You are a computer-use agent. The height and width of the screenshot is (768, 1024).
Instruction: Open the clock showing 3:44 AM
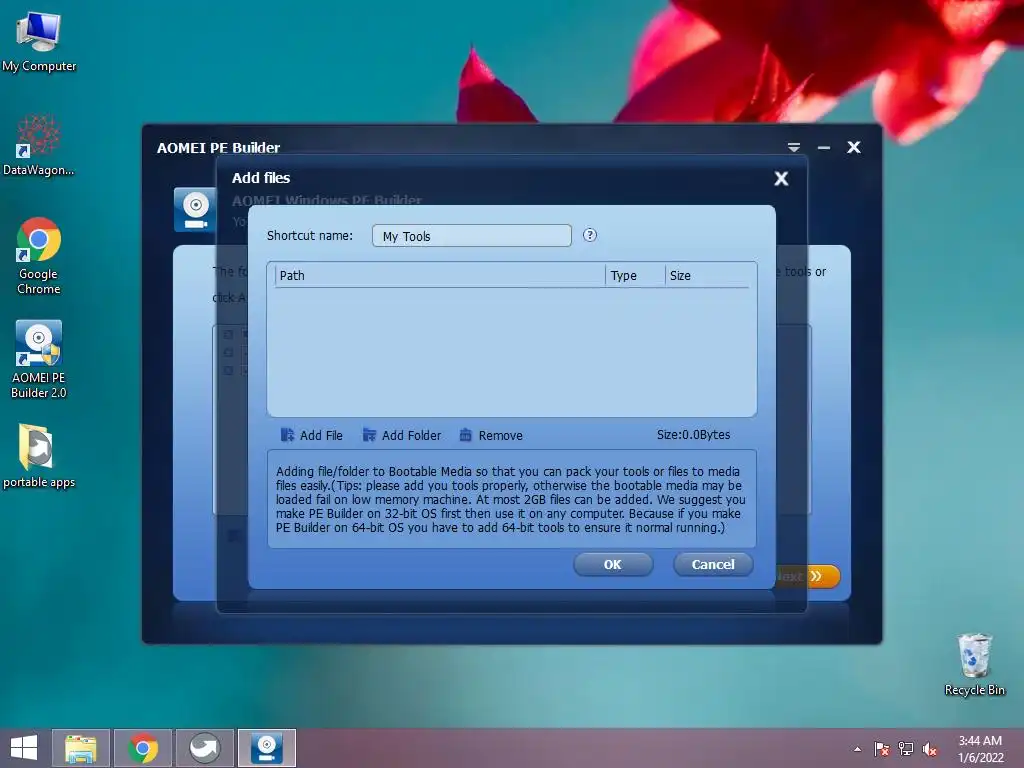(x=980, y=749)
